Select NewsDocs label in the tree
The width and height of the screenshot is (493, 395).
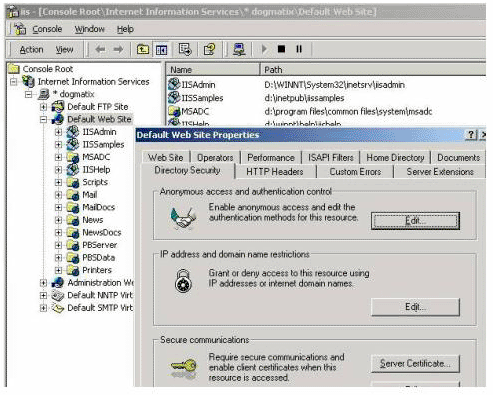[x=102, y=232]
